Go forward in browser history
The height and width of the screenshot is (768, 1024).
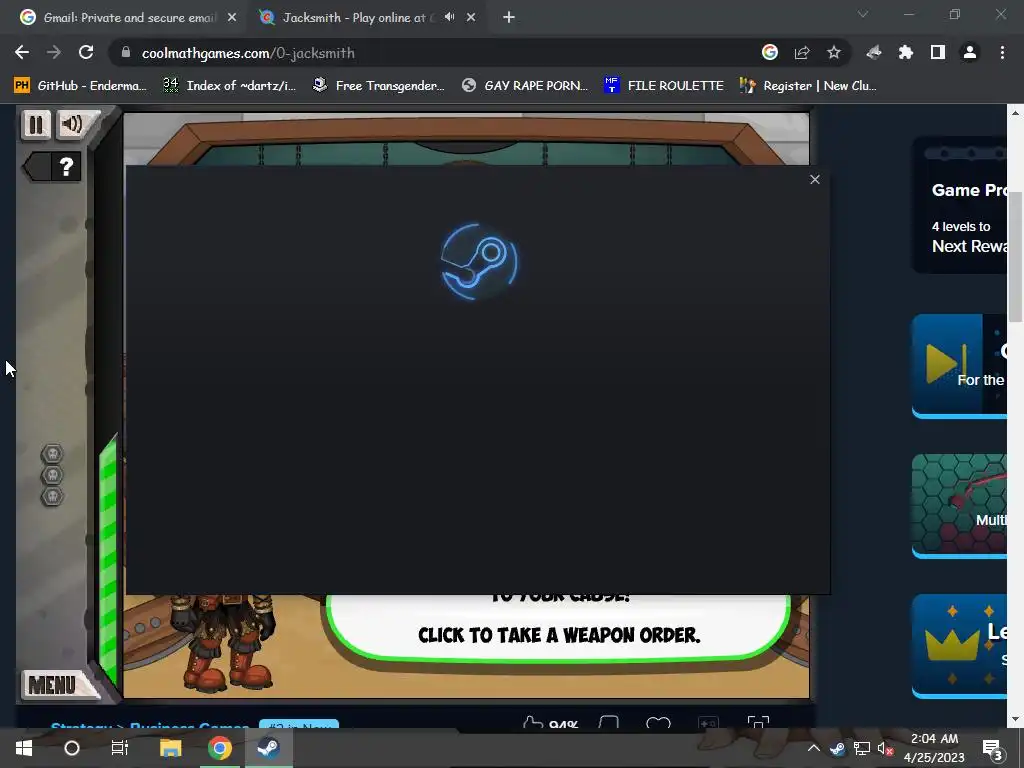tap(54, 52)
